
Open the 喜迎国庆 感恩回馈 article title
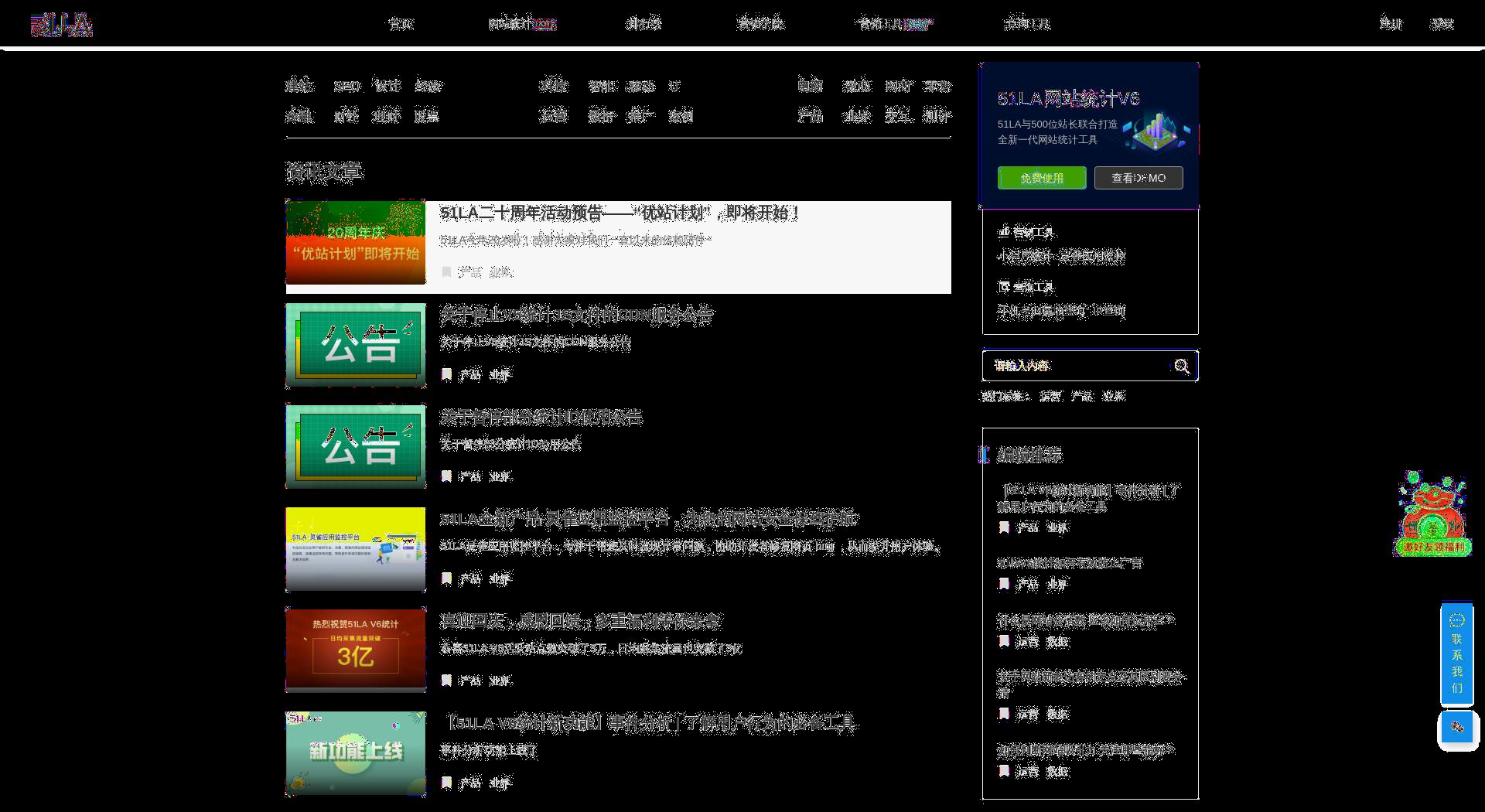(581, 621)
